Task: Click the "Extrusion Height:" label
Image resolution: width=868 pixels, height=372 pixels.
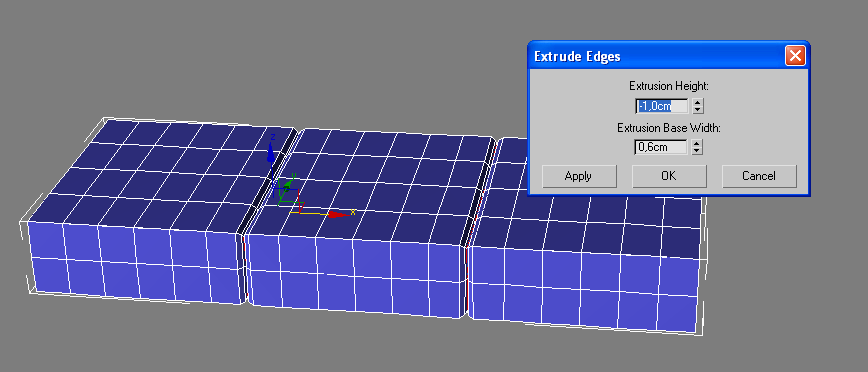Action: 669,86
